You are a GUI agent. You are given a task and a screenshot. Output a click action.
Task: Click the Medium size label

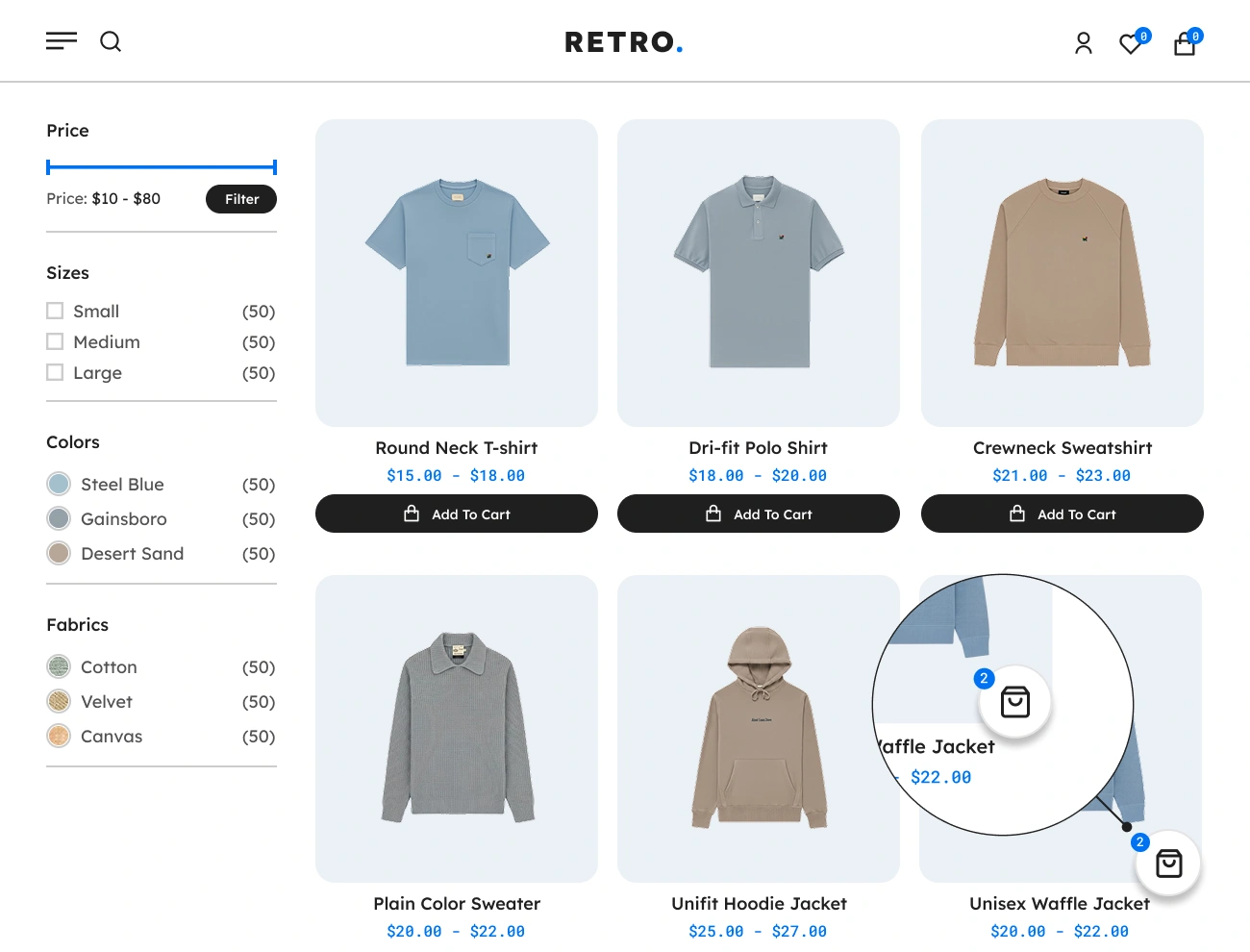(107, 342)
